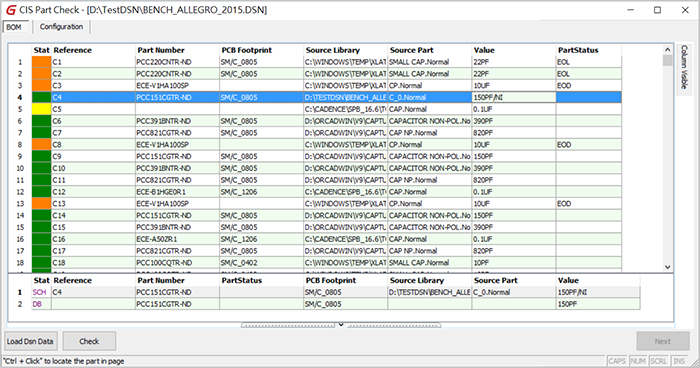700x368 pixels.
Task: Click part number PCC391BNTR-ND in row C6
Action: [177, 121]
